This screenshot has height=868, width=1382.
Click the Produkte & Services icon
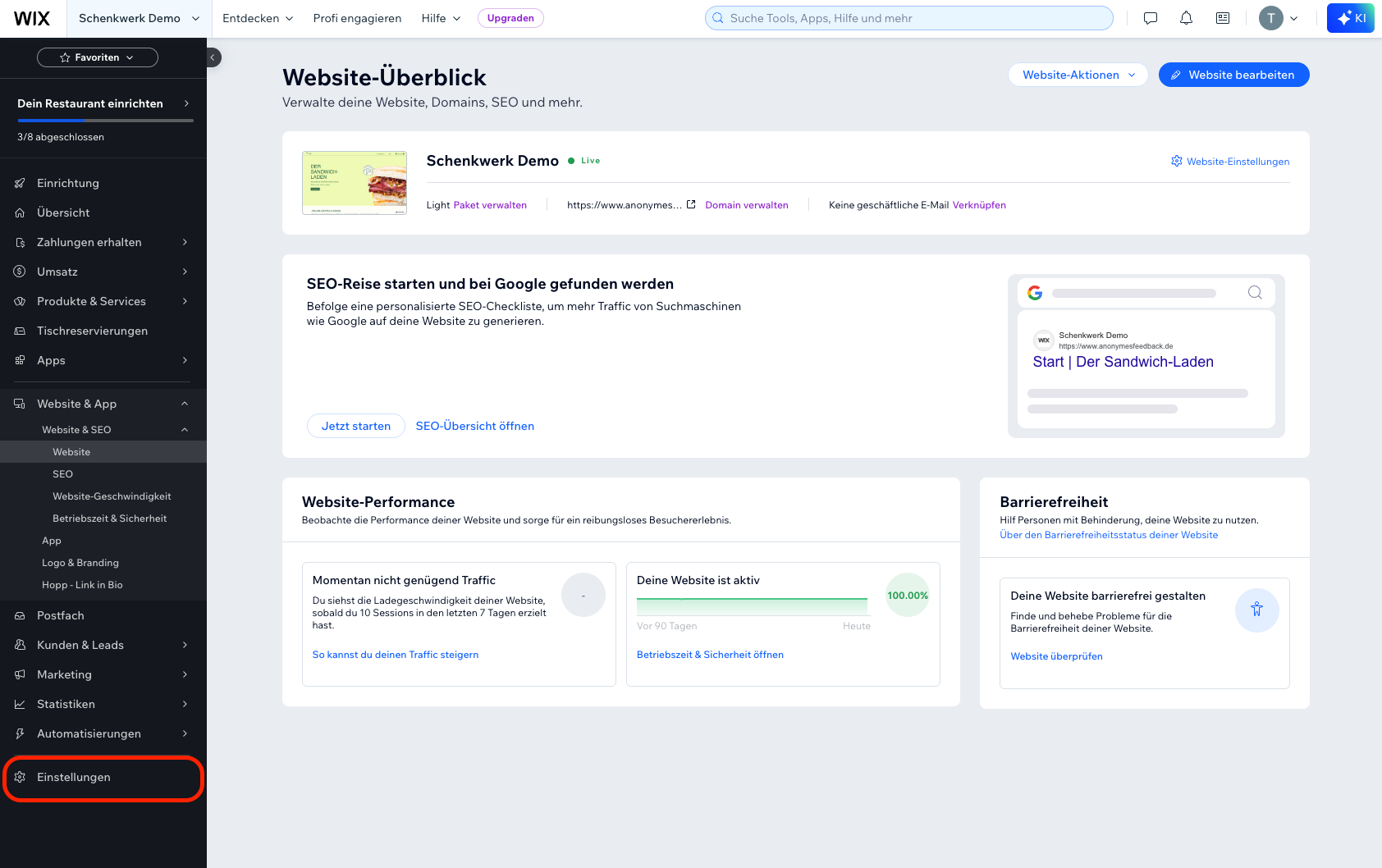coord(20,301)
